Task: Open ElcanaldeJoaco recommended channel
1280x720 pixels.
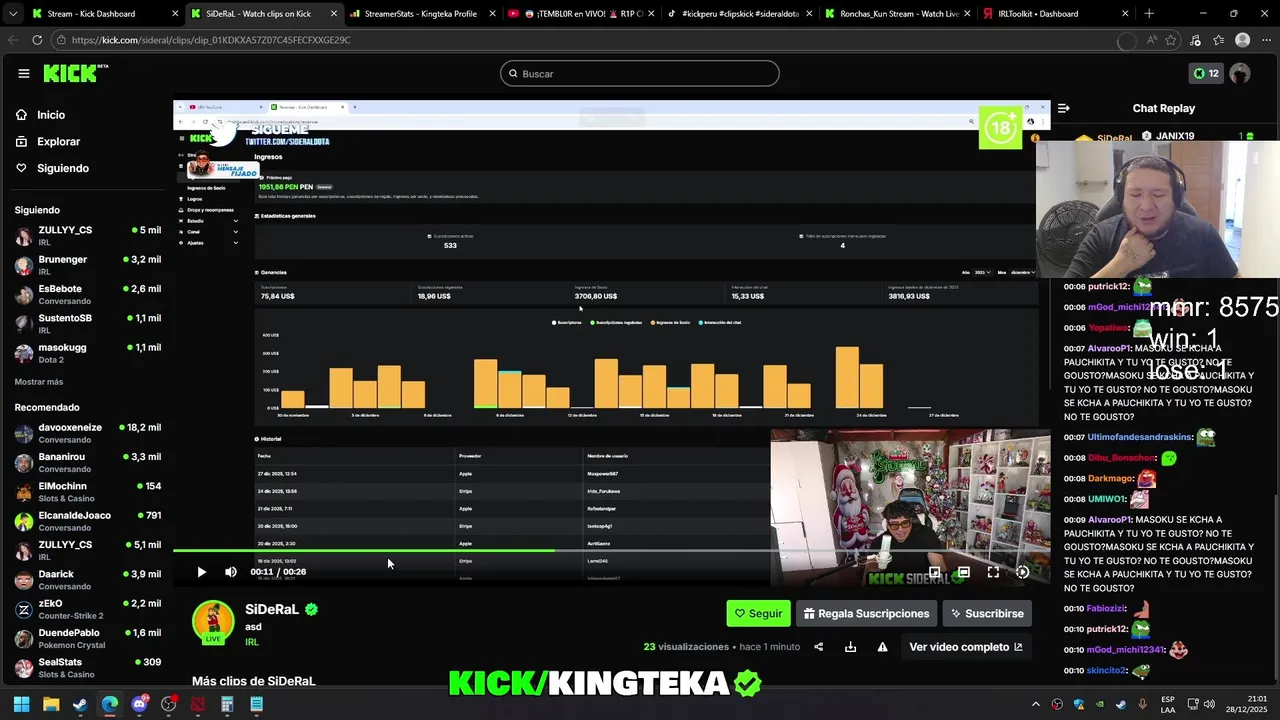Action: point(88,521)
